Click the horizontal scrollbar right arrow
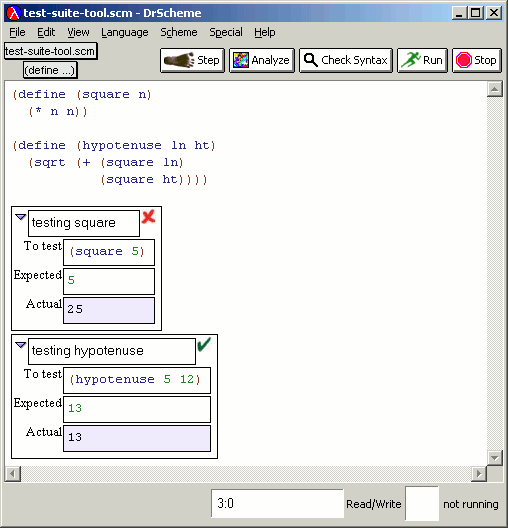 [x=479, y=474]
